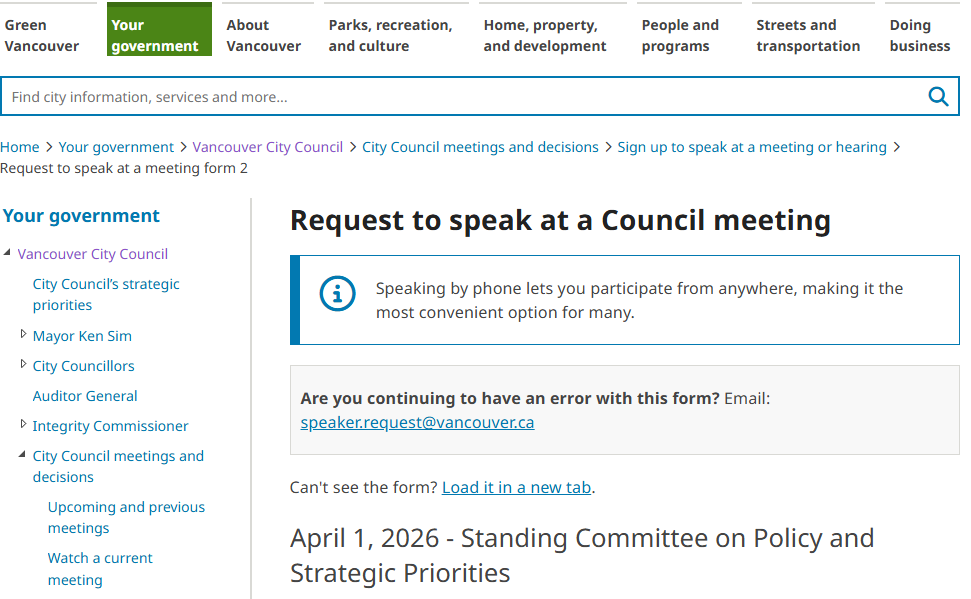Load the form in a new tab

coord(516,487)
